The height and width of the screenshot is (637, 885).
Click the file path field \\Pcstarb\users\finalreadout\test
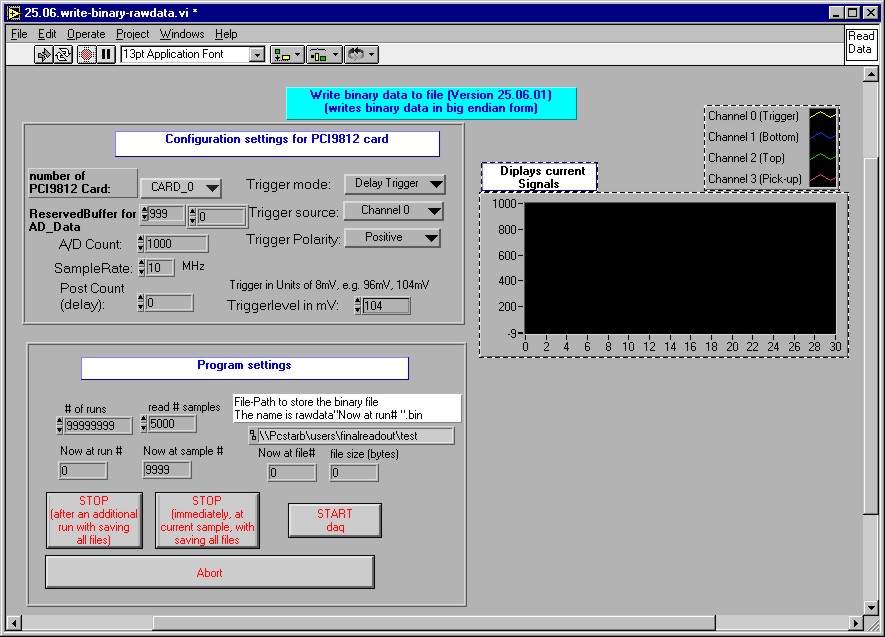[x=356, y=436]
